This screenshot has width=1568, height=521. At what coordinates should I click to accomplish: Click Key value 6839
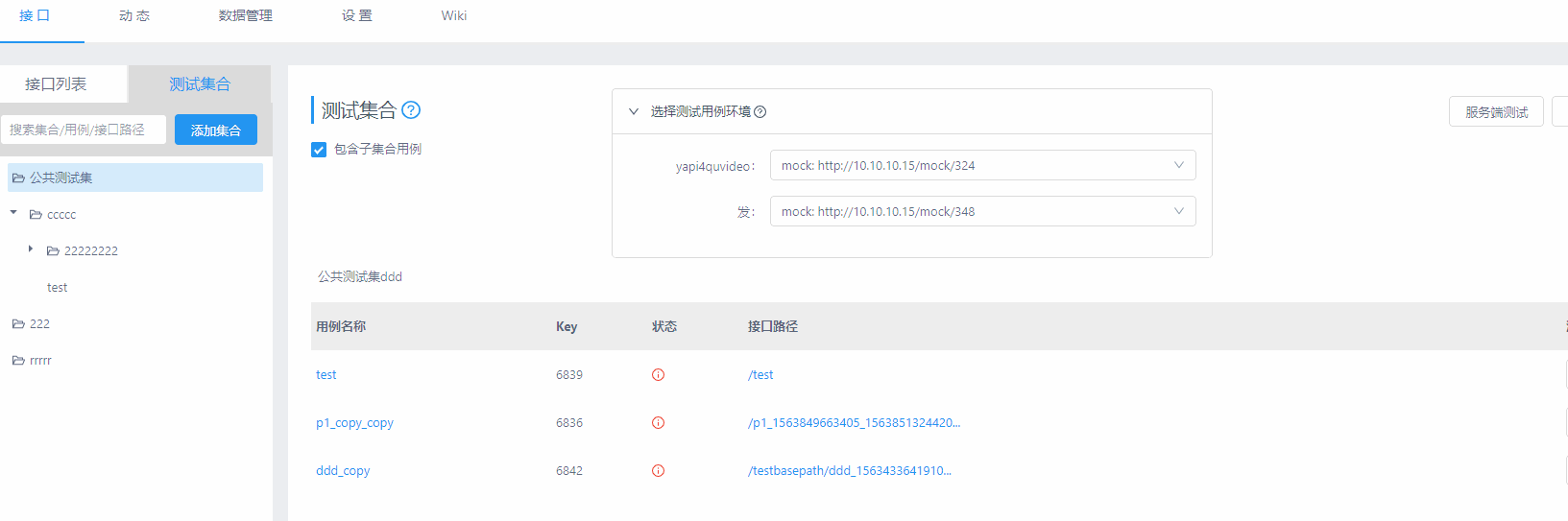569,375
